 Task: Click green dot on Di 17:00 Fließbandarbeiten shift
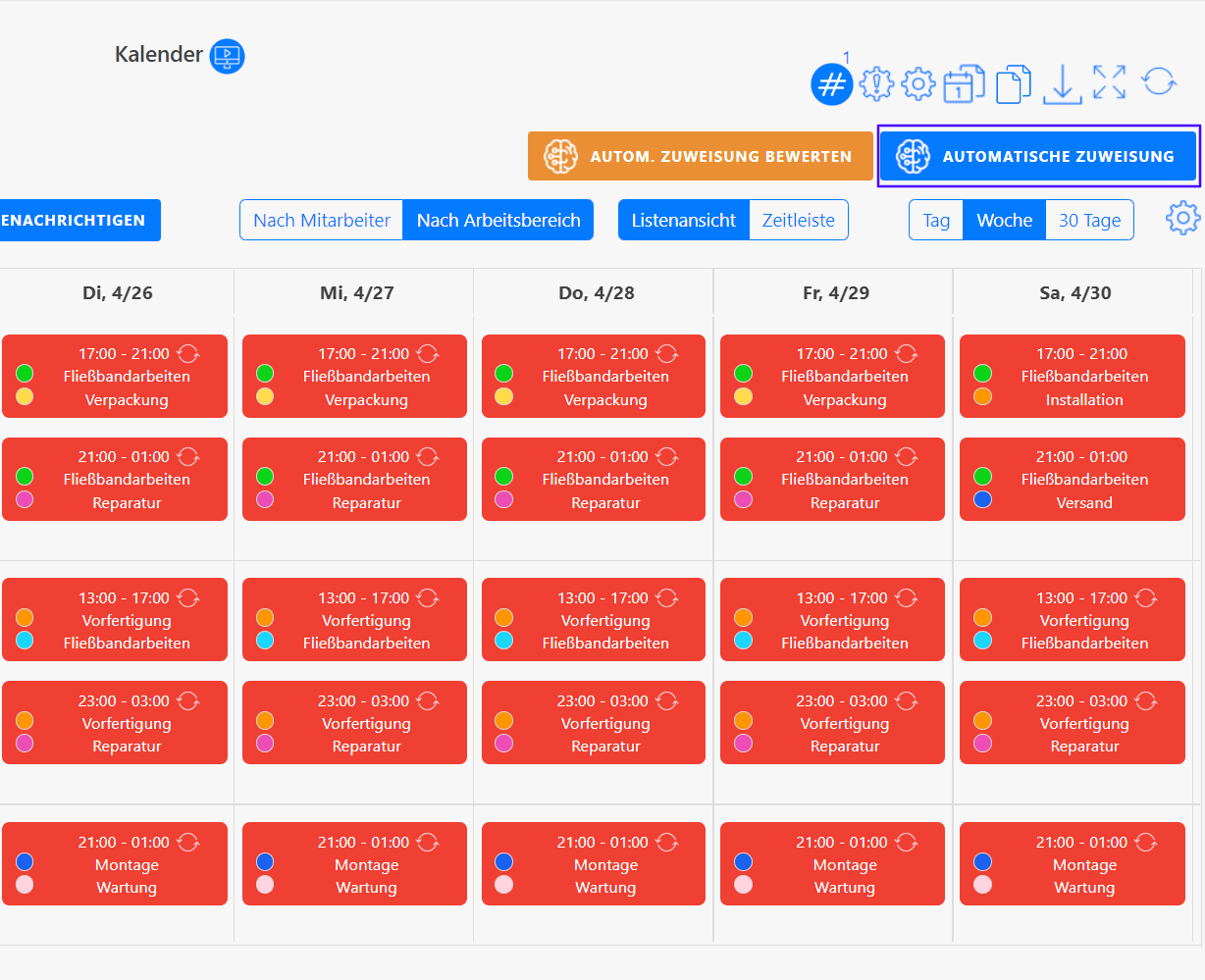click(x=25, y=374)
